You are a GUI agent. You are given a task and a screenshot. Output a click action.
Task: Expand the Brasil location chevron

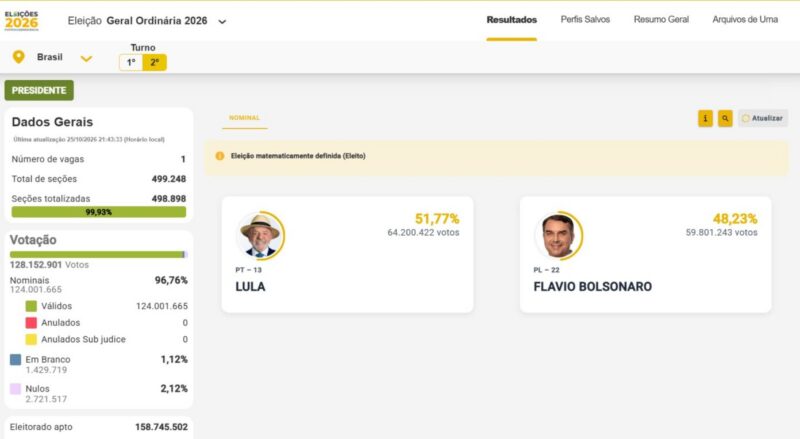pos(86,58)
